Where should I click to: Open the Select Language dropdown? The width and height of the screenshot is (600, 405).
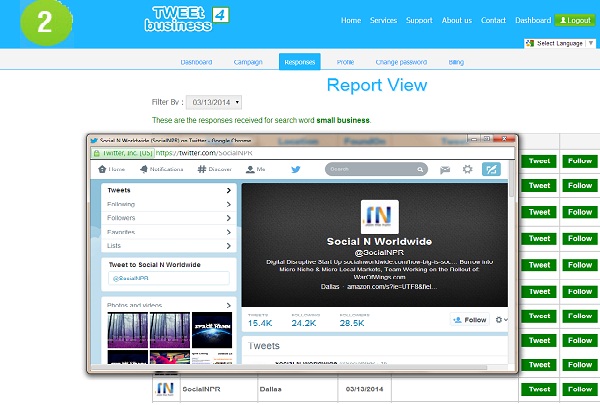(560, 43)
